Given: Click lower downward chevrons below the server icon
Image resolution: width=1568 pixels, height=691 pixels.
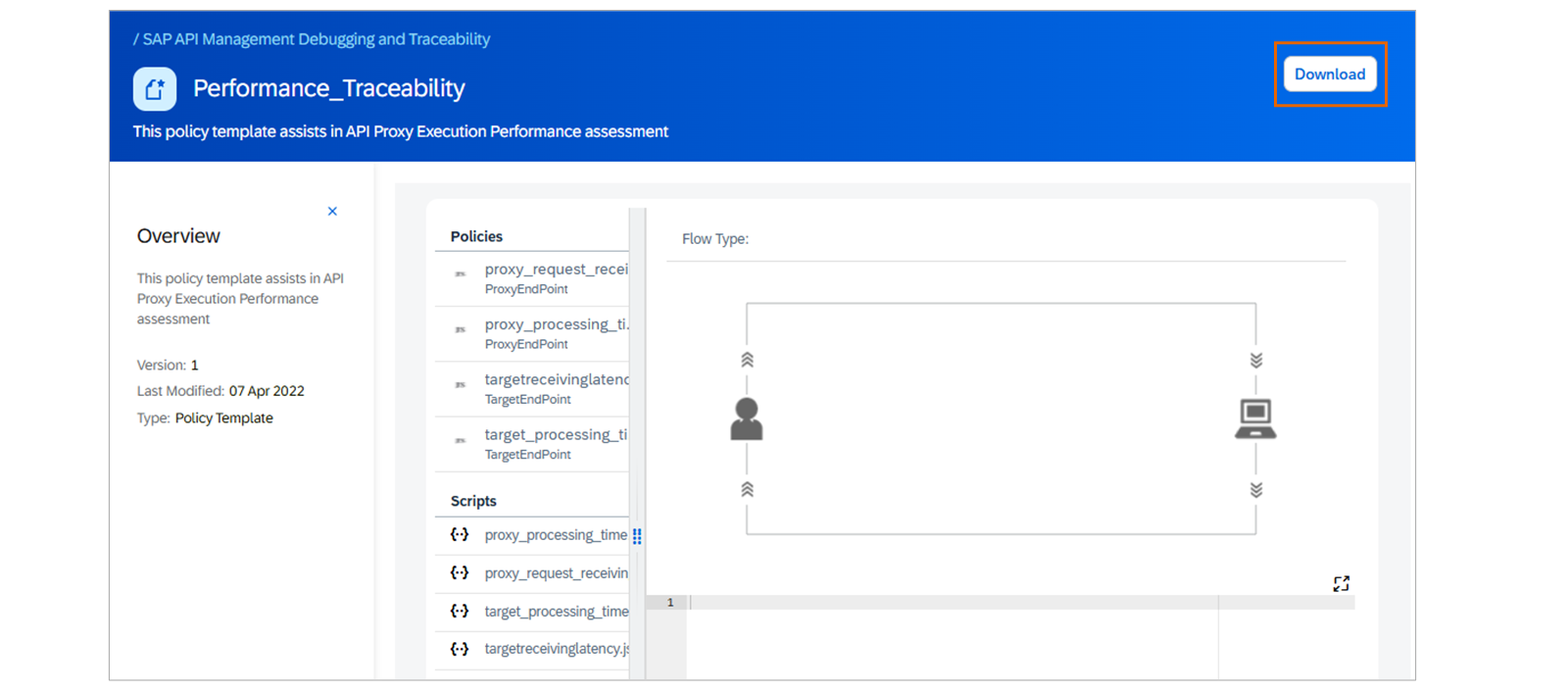Looking at the screenshot, I should [x=1255, y=489].
